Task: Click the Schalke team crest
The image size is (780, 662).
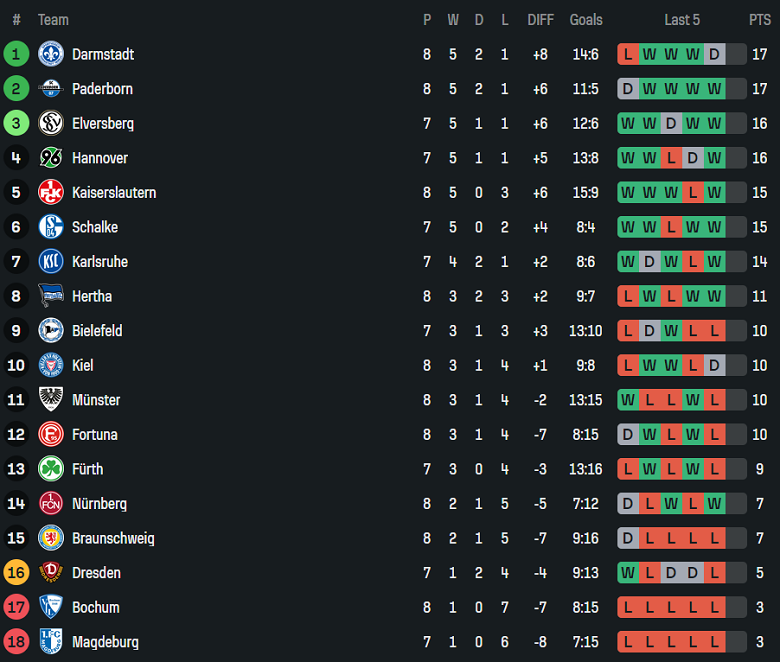Action: 51,227
